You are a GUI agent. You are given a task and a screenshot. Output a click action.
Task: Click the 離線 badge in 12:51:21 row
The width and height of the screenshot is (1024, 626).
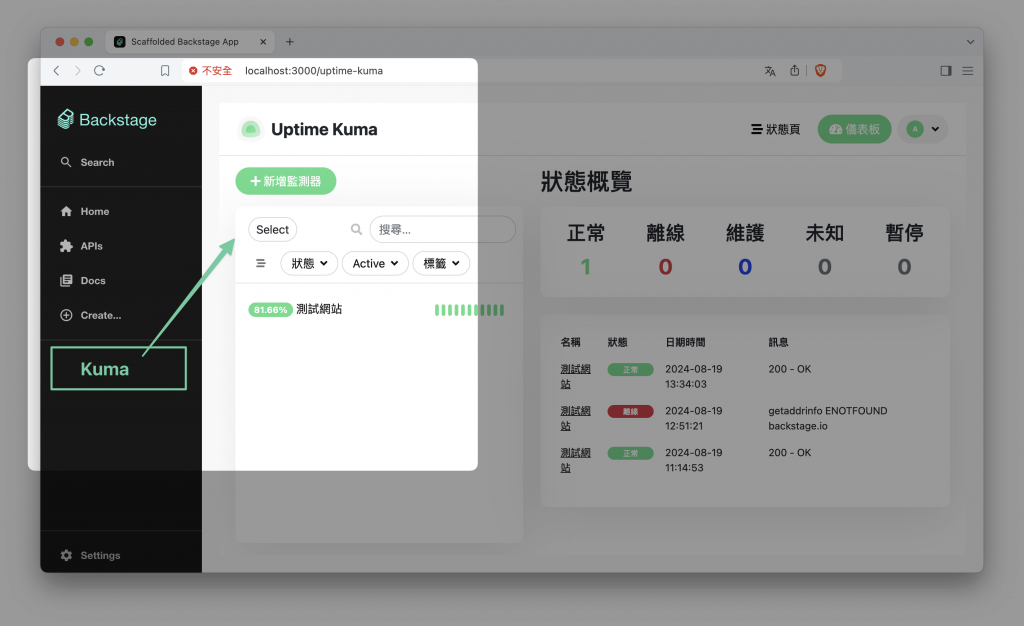coord(630,411)
